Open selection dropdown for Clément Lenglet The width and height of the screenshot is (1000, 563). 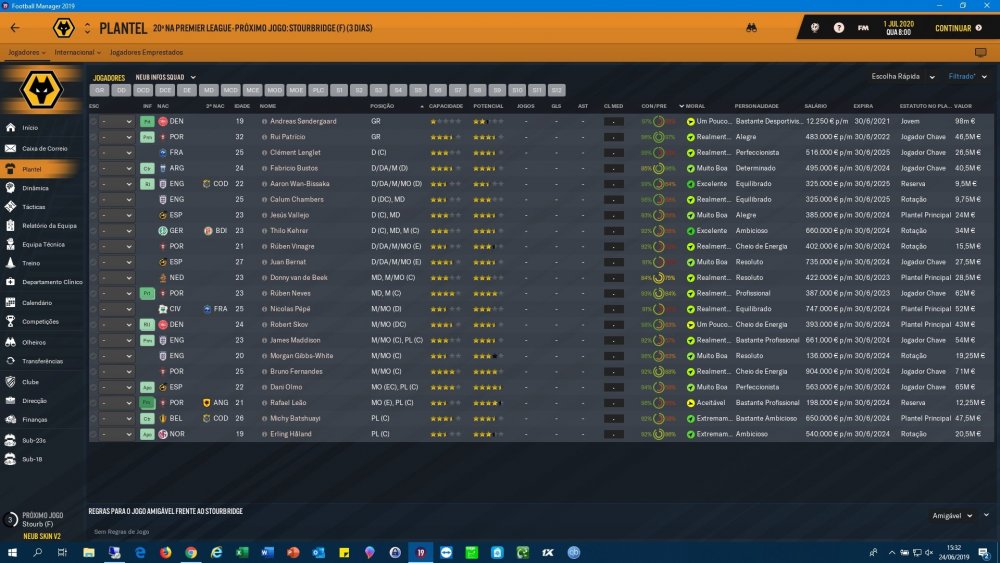[x=116, y=153]
